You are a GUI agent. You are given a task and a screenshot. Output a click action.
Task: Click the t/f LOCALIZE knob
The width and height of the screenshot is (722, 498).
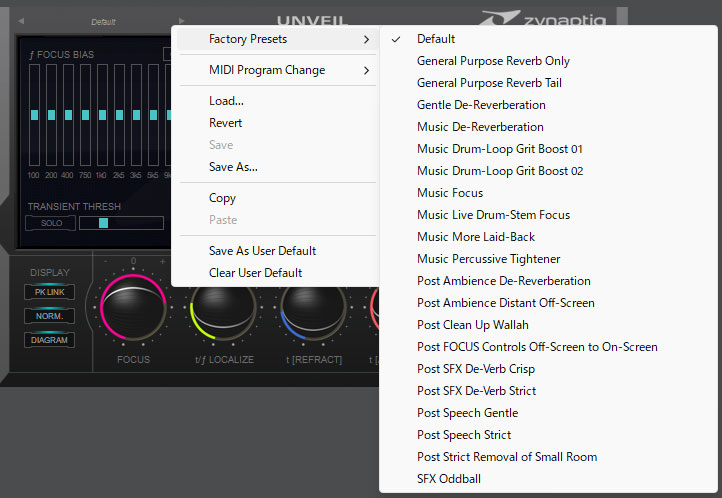click(x=224, y=313)
